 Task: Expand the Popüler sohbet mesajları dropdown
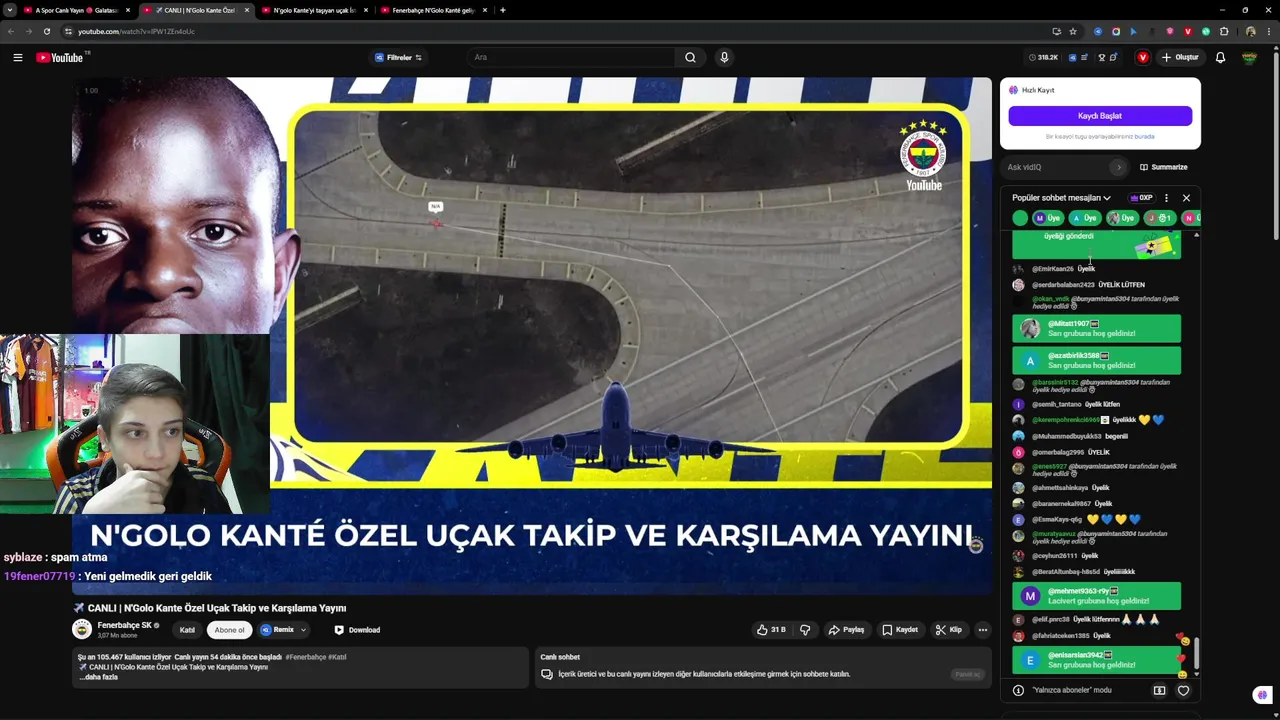click(1061, 198)
